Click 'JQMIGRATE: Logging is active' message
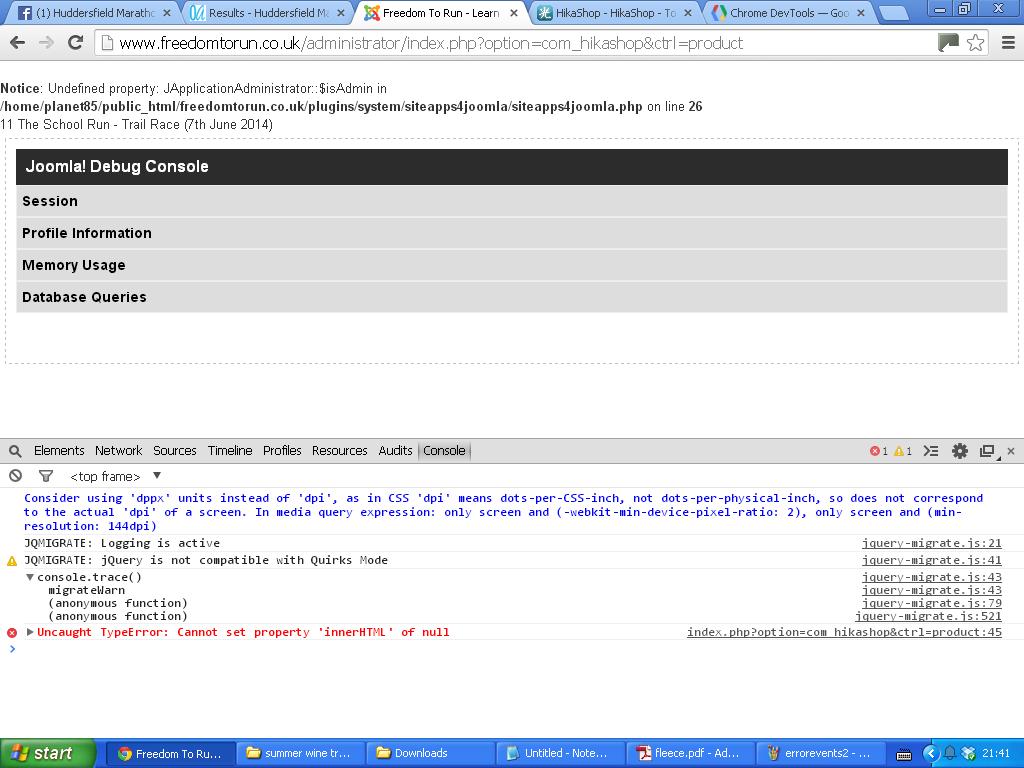Viewport: 1024px width, 768px height. pos(122,543)
